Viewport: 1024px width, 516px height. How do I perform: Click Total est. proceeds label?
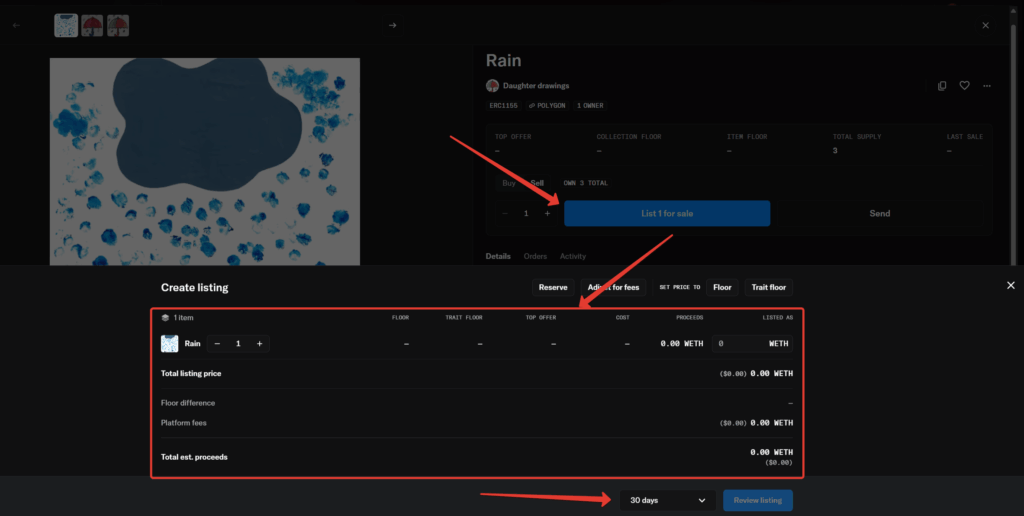coord(194,457)
